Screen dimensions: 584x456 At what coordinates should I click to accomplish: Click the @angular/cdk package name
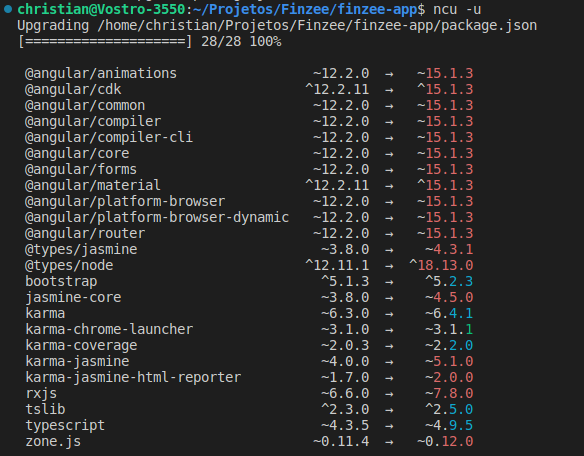(73, 89)
